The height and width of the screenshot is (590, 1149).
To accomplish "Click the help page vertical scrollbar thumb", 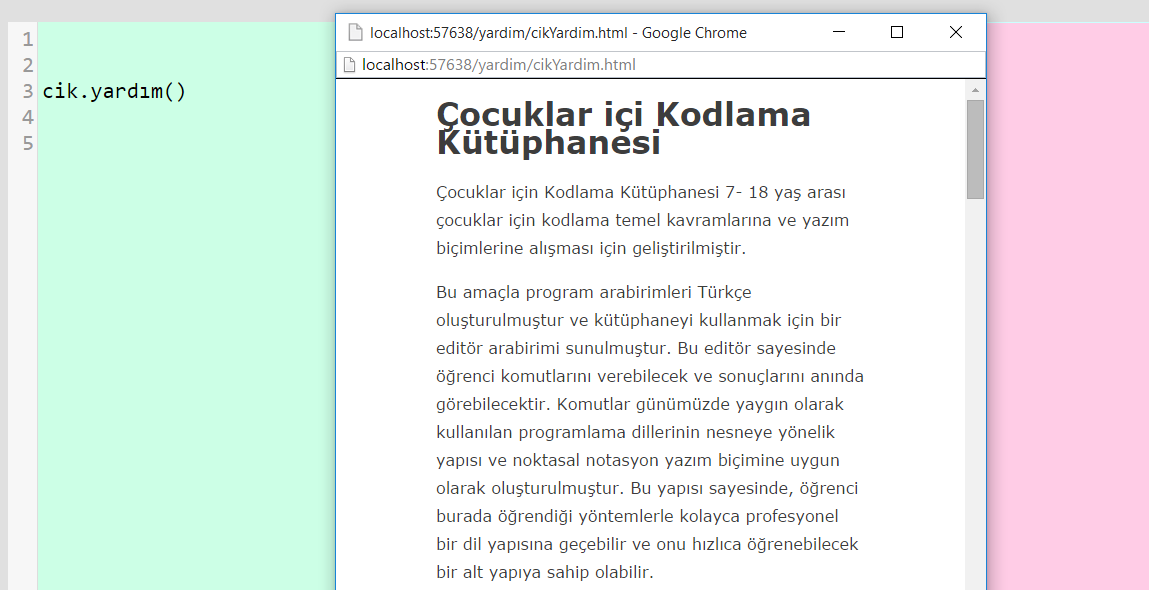I will tap(975, 148).
